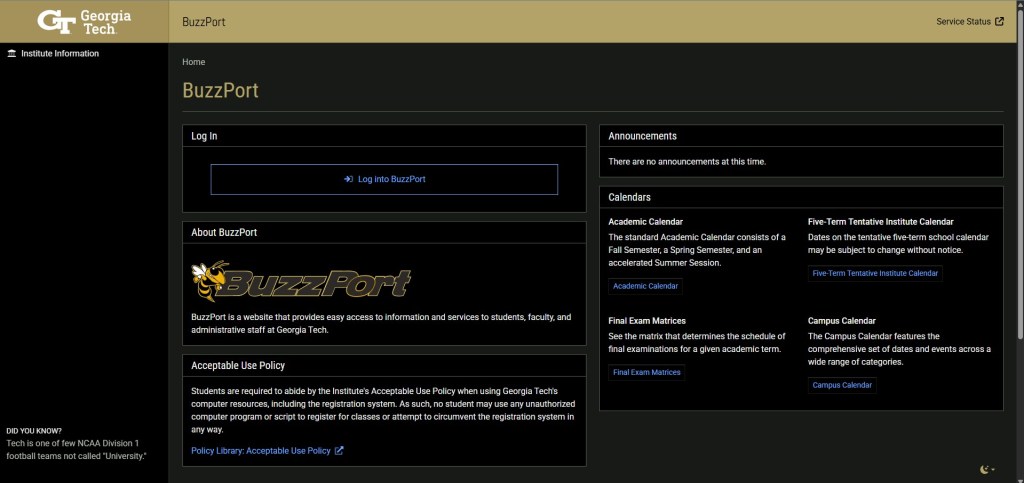Click Five-Term Tentative Institute Calendar heading
The width and height of the screenshot is (1024, 483).
click(x=880, y=222)
